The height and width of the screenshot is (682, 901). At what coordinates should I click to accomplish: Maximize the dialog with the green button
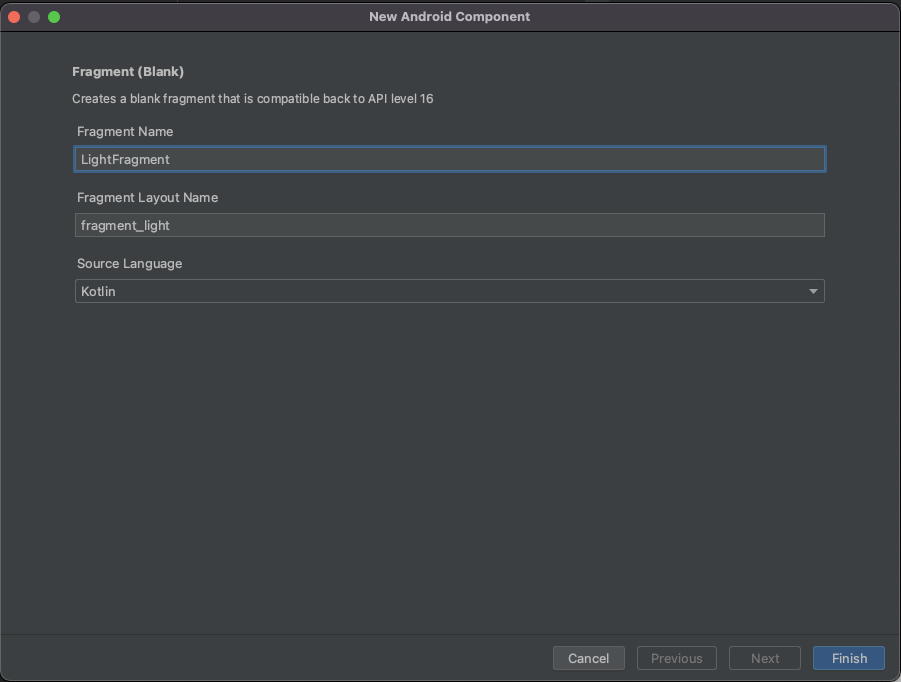[54, 17]
